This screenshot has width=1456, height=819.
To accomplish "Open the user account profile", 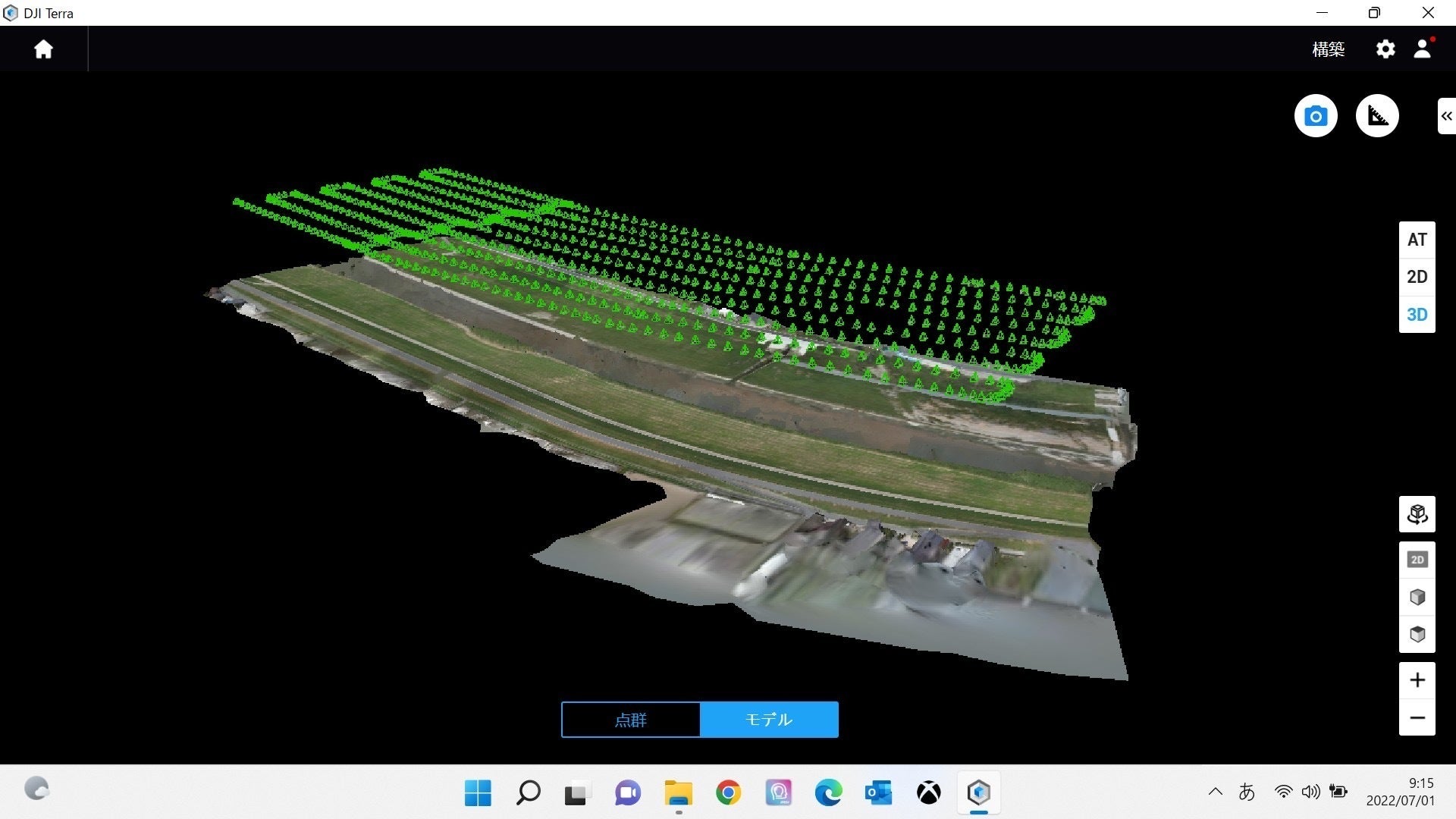I will click(1423, 49).
